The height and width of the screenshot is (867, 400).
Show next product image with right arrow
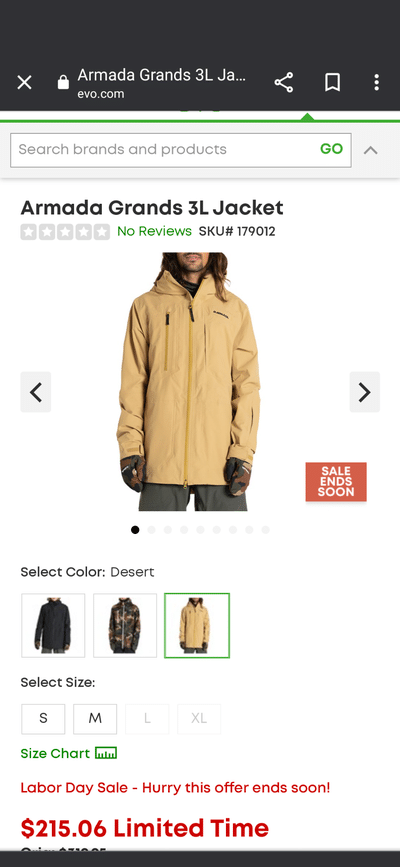(365, 392)
